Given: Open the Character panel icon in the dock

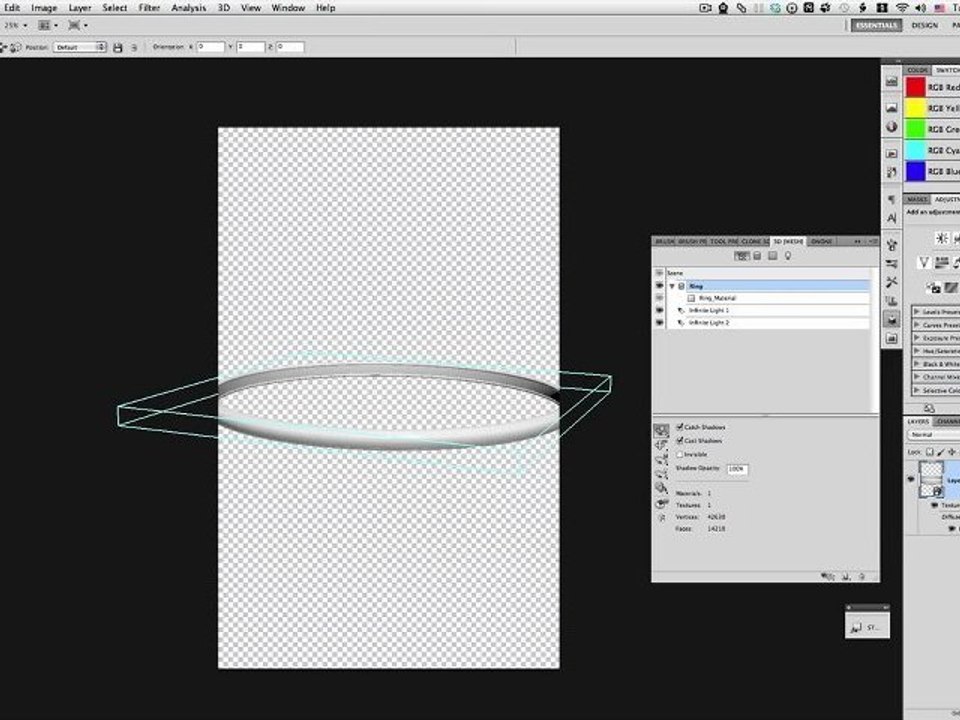Looking at the screenshot, I should [x=891, y=218].
